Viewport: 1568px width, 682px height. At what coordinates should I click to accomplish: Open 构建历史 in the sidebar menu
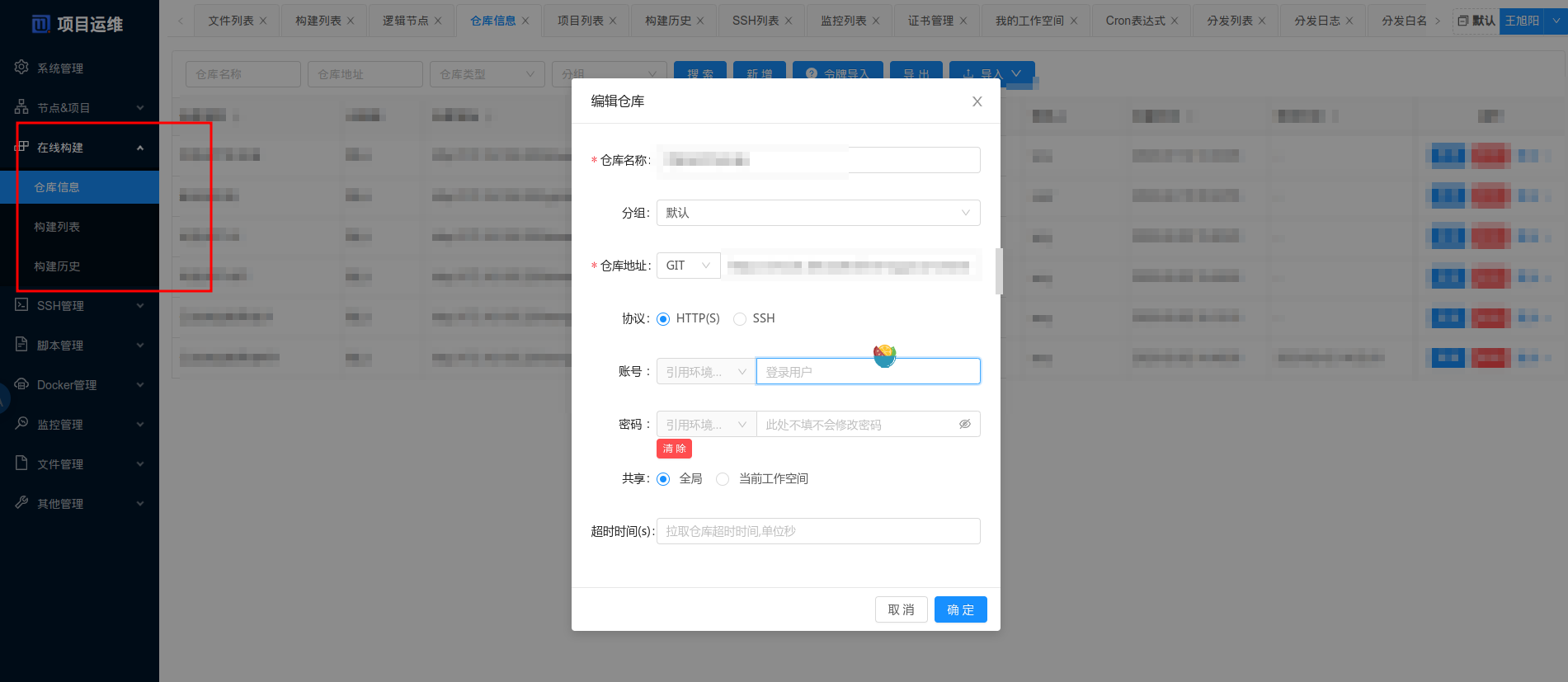[57, 266]
